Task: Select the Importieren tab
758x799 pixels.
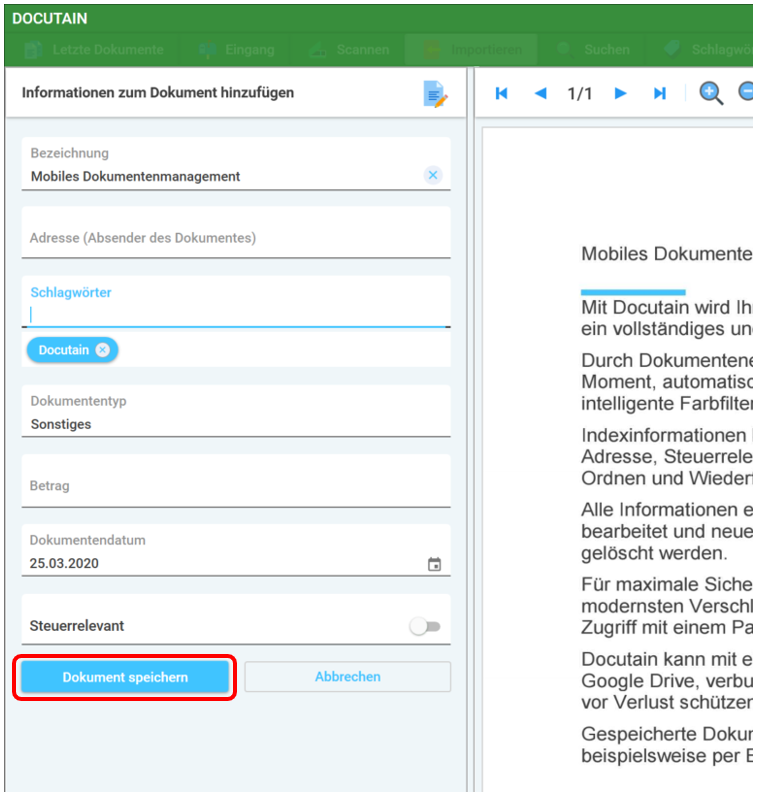Action: (472, 50)
